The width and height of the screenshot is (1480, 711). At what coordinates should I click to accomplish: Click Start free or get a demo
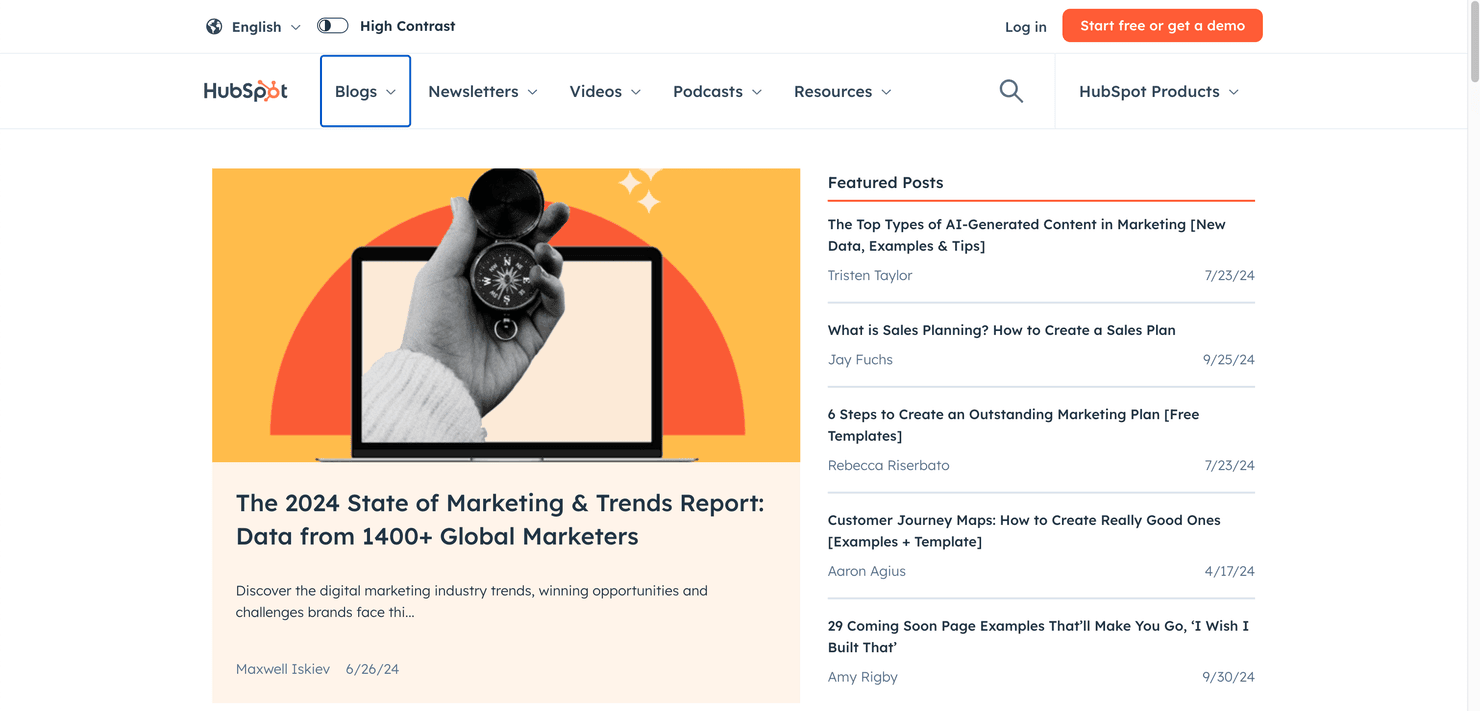tap(1162, 26)
